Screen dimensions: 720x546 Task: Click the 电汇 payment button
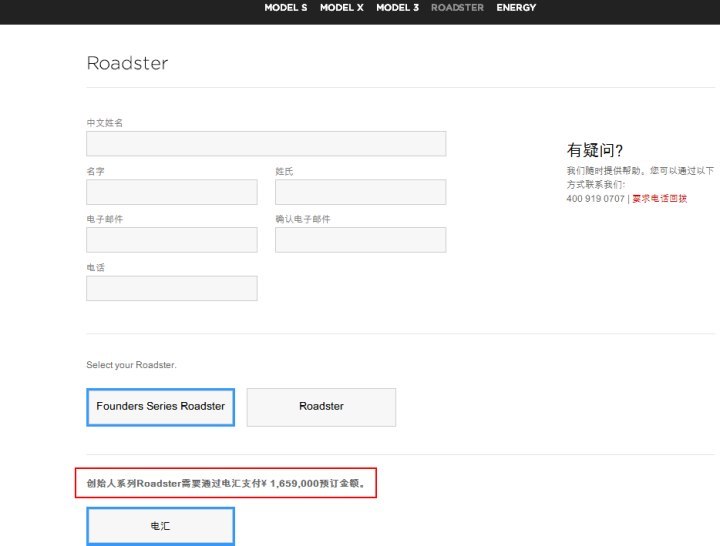pyautogui.click(x=161, y=526)
